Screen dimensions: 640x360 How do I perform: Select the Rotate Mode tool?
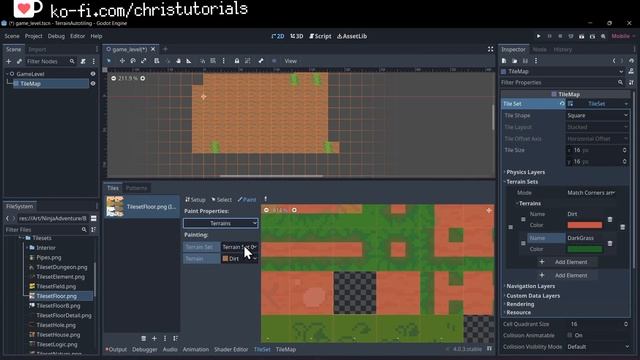tap(133, 61)
